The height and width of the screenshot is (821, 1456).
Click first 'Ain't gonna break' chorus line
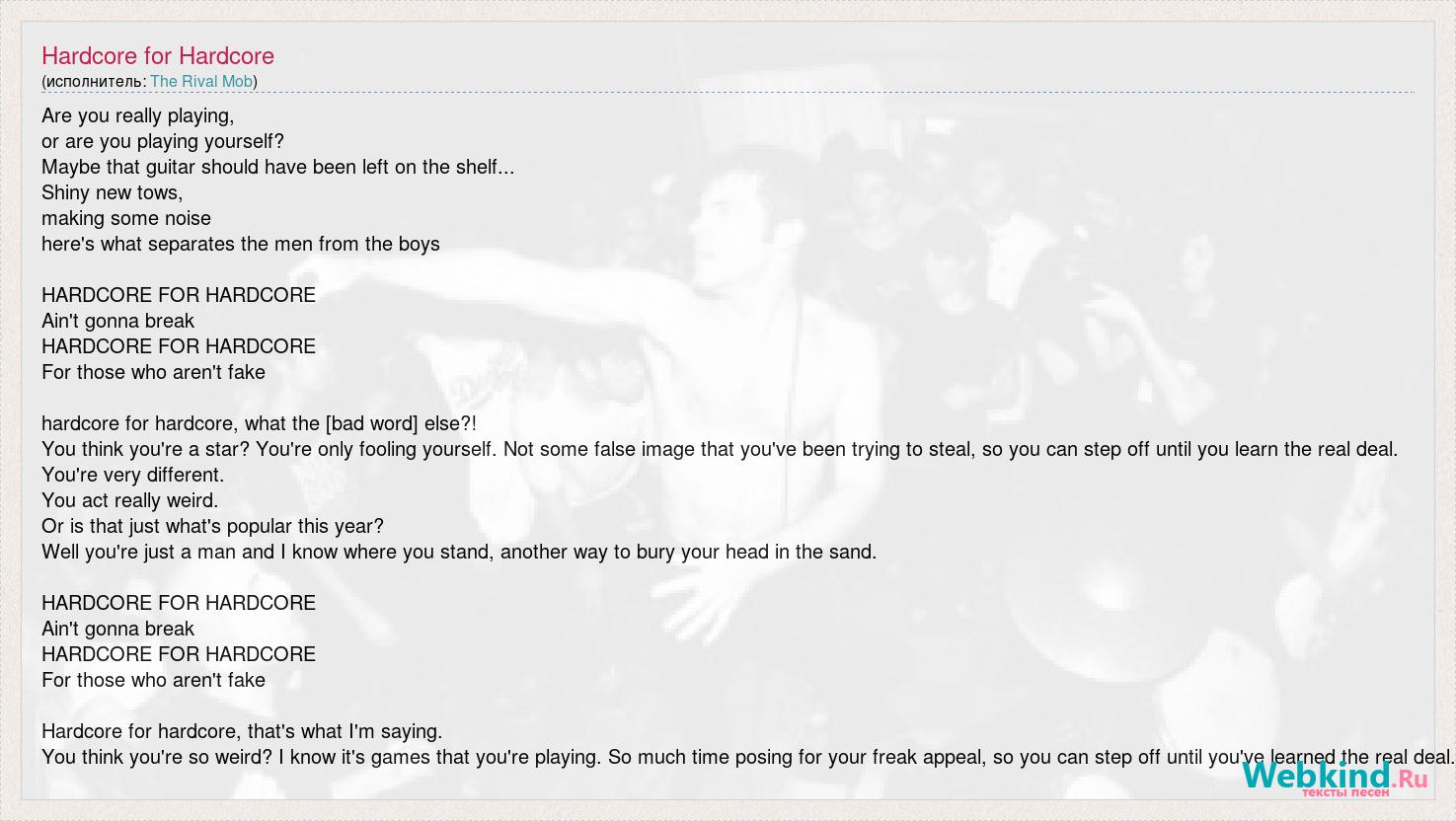tap(118, 321)
